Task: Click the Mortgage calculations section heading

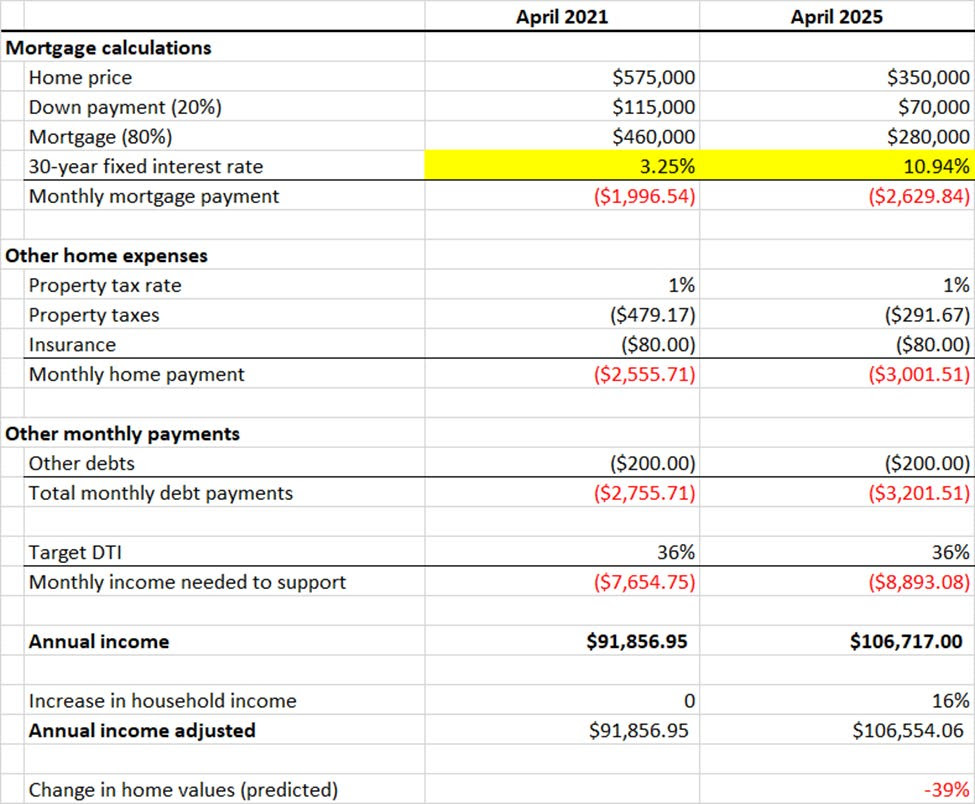Action: (x=108, y=47)
